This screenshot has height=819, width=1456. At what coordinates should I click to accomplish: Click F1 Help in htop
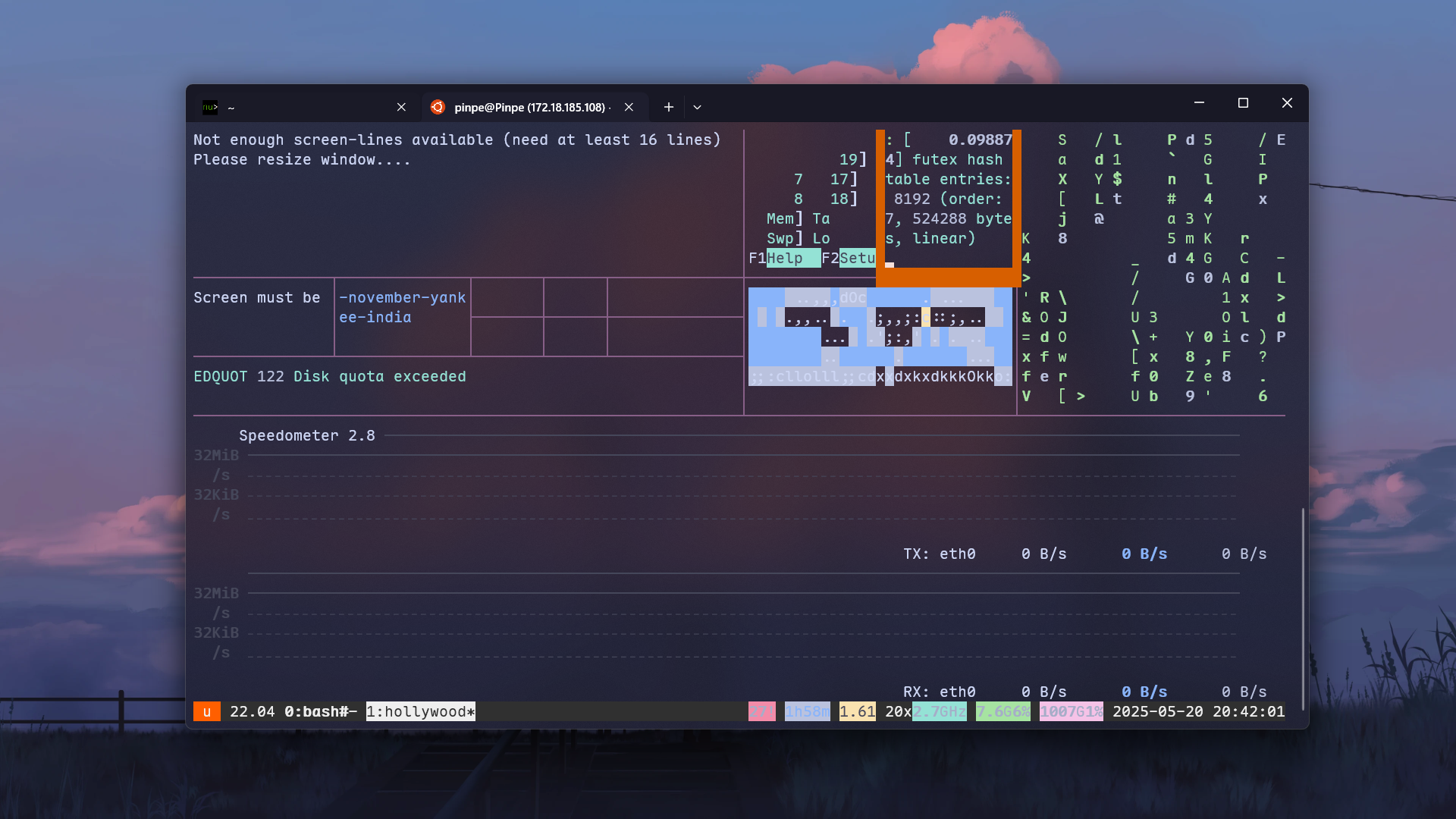click(784, 258)
